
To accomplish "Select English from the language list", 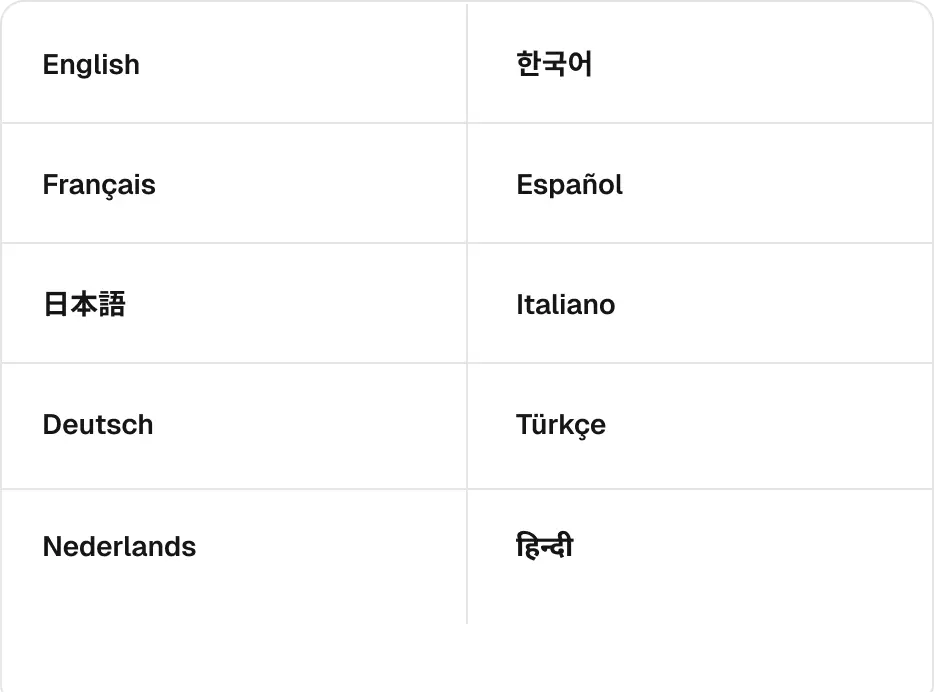I will click(91, 65).
